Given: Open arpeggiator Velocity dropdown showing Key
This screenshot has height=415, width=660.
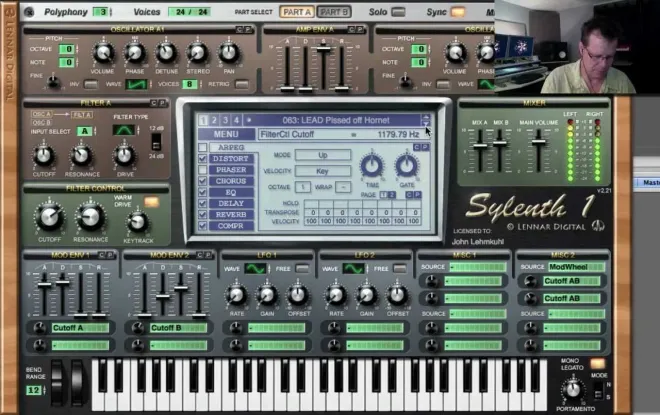Looking at the screenshot, I should click(x=323, y=171).
